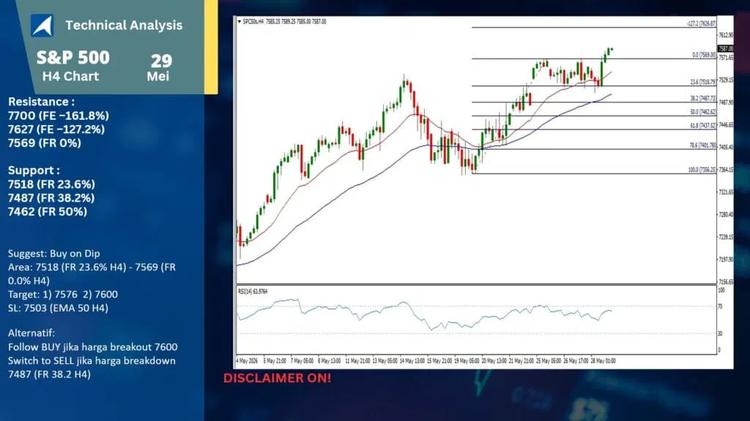Click the '26 May 17:00' time label
This screenshot has height=421, width=750.
coord(576,361)
